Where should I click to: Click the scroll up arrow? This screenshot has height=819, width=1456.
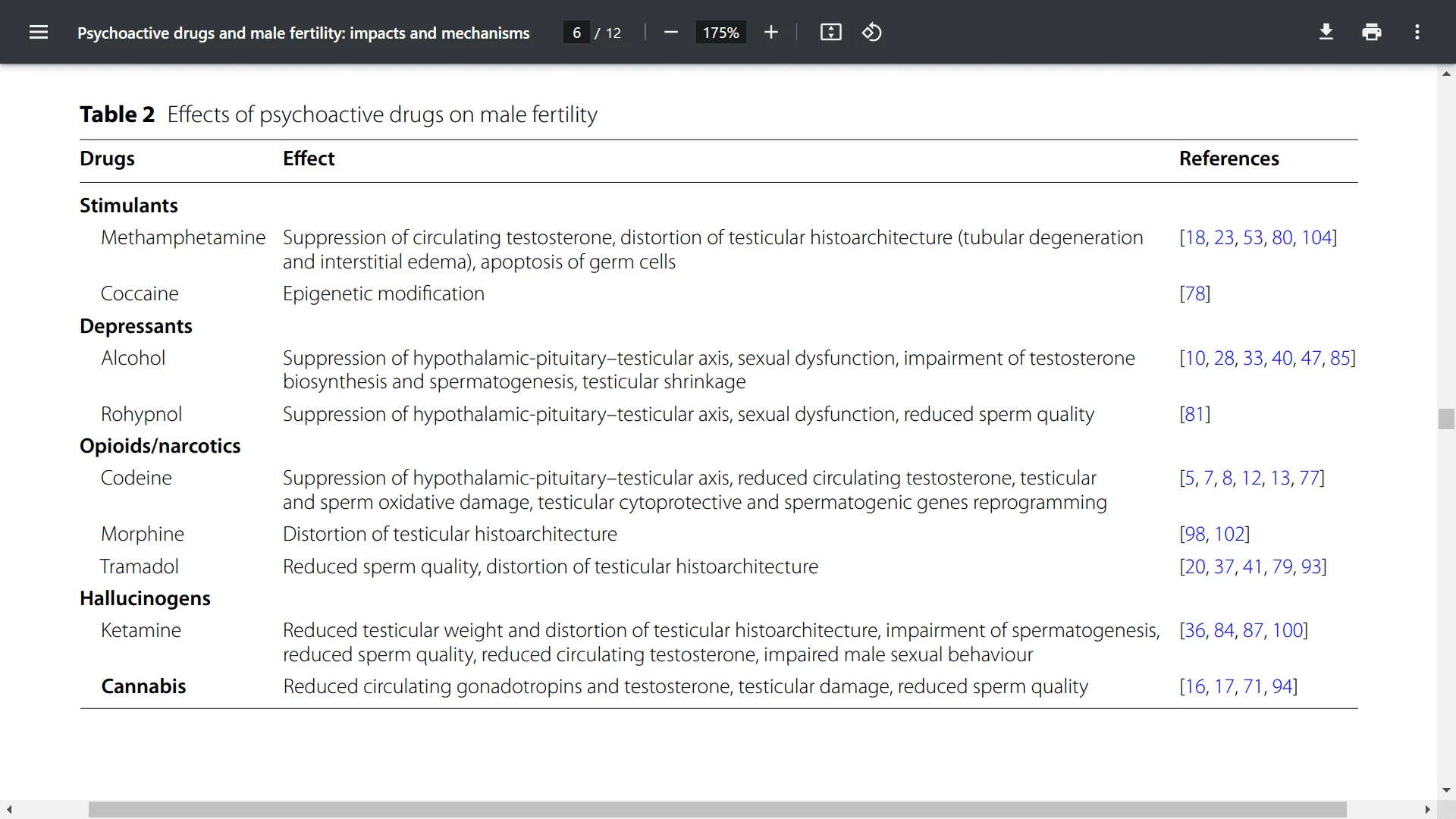1446,74
